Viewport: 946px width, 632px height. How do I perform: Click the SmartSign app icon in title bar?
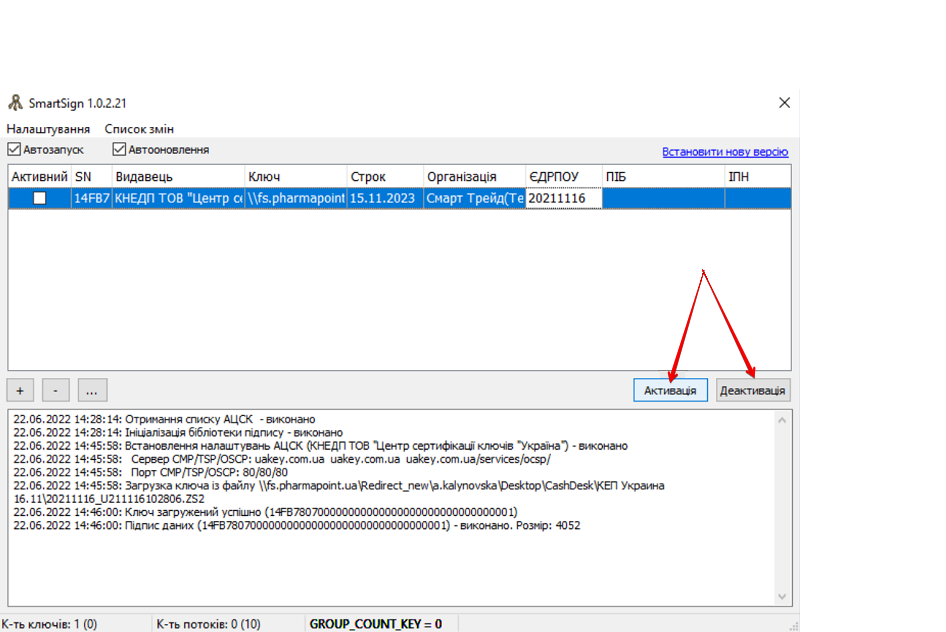coord(15,103)
